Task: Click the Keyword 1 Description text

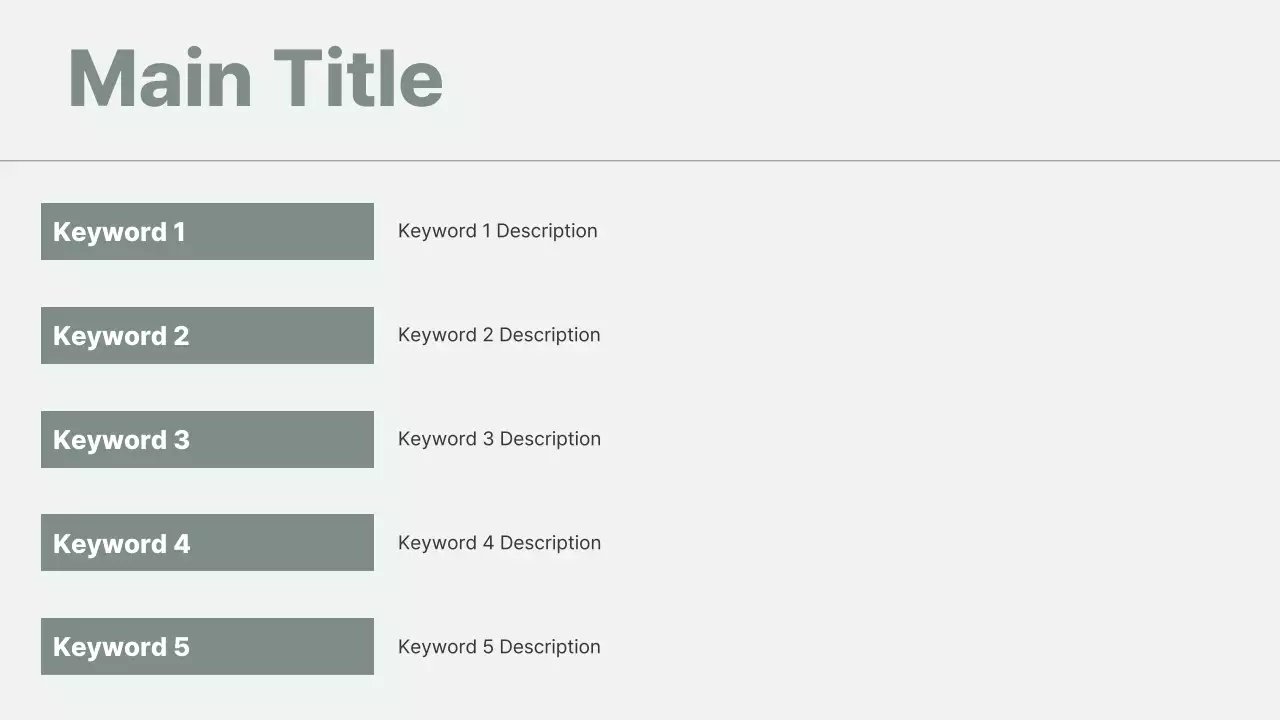Action: (497, 231)
